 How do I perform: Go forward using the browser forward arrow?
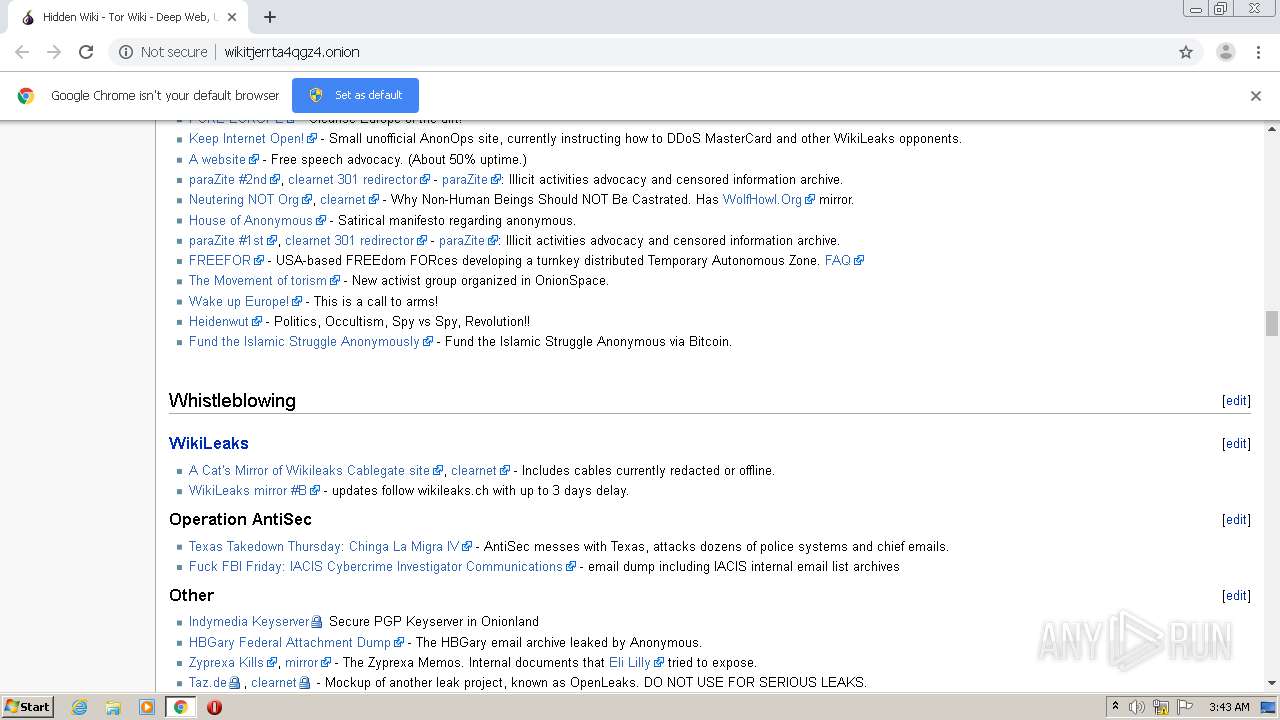pos(54,52)
